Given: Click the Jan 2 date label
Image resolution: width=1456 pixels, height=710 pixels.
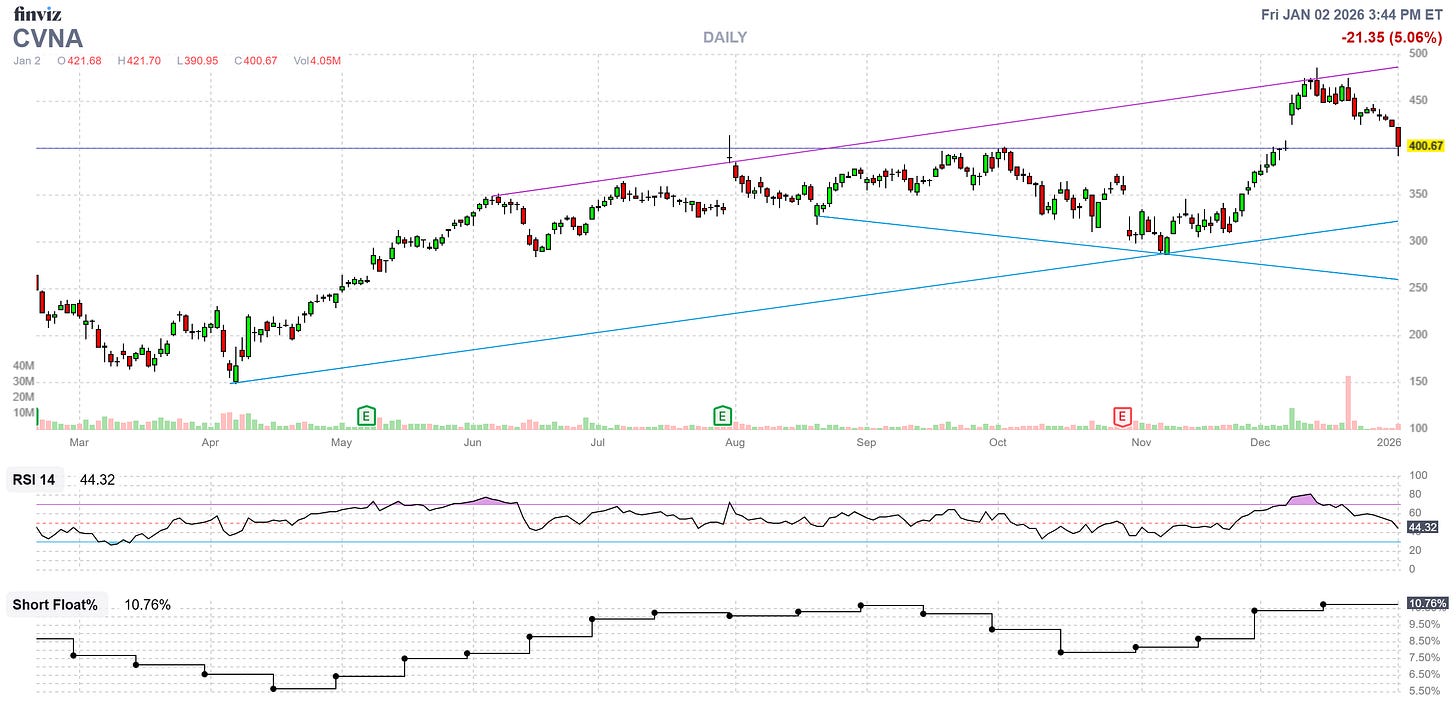Looking at the screenshot, I should click(x=26, y=61).
